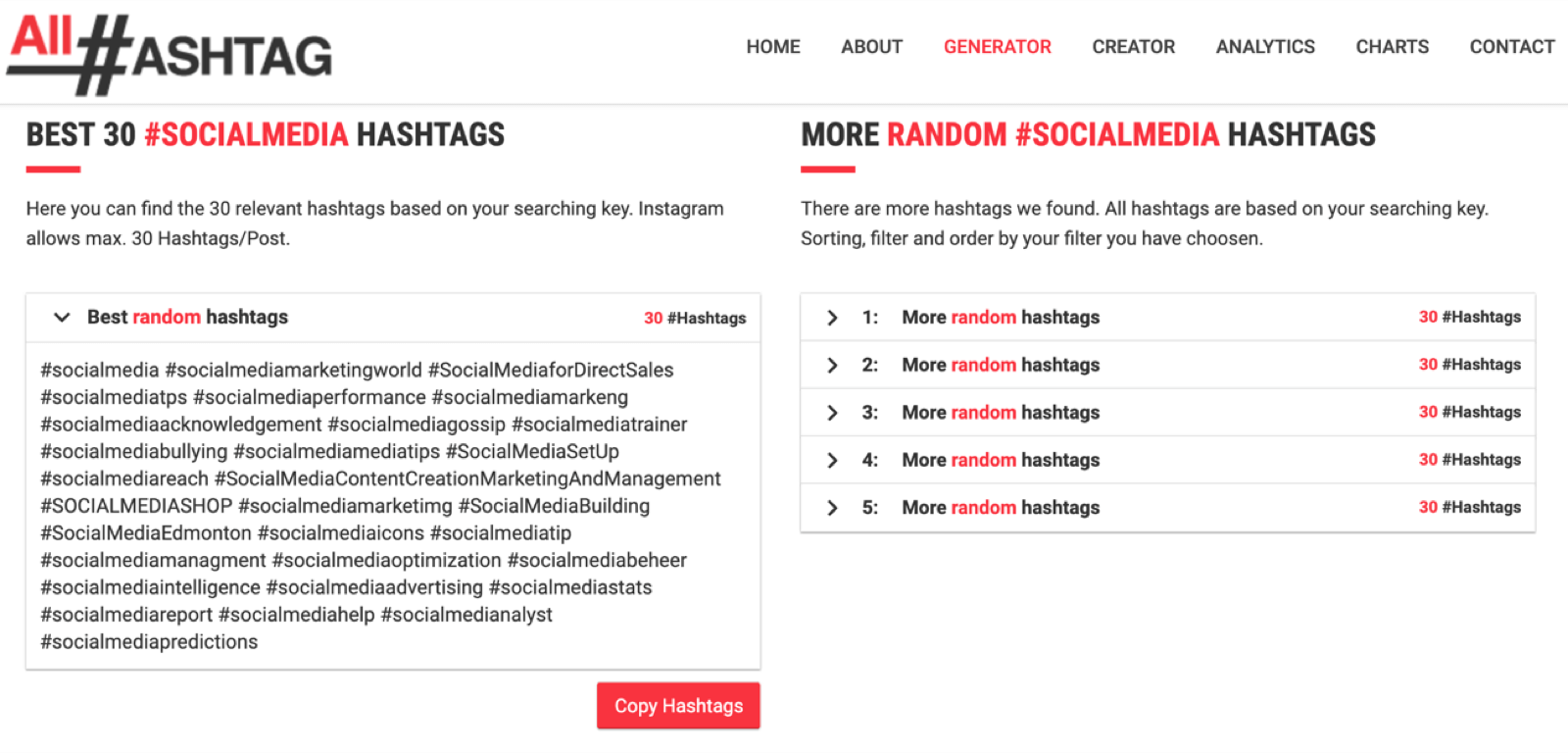Click the Best random hashtags title text
This screenshot has width=1568, height=753.
click(187, 317)
